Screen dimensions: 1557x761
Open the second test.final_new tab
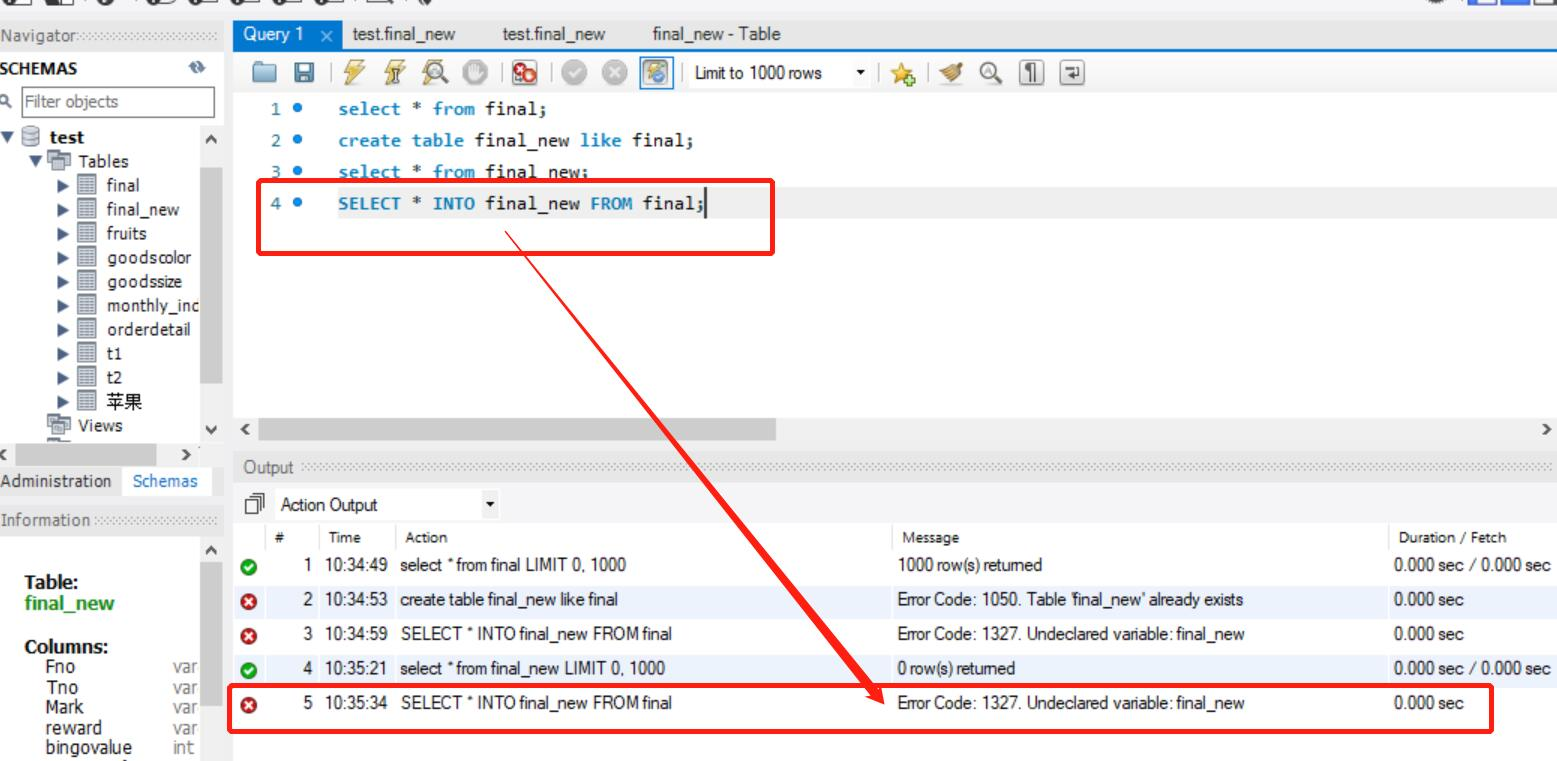coord(554,34)
